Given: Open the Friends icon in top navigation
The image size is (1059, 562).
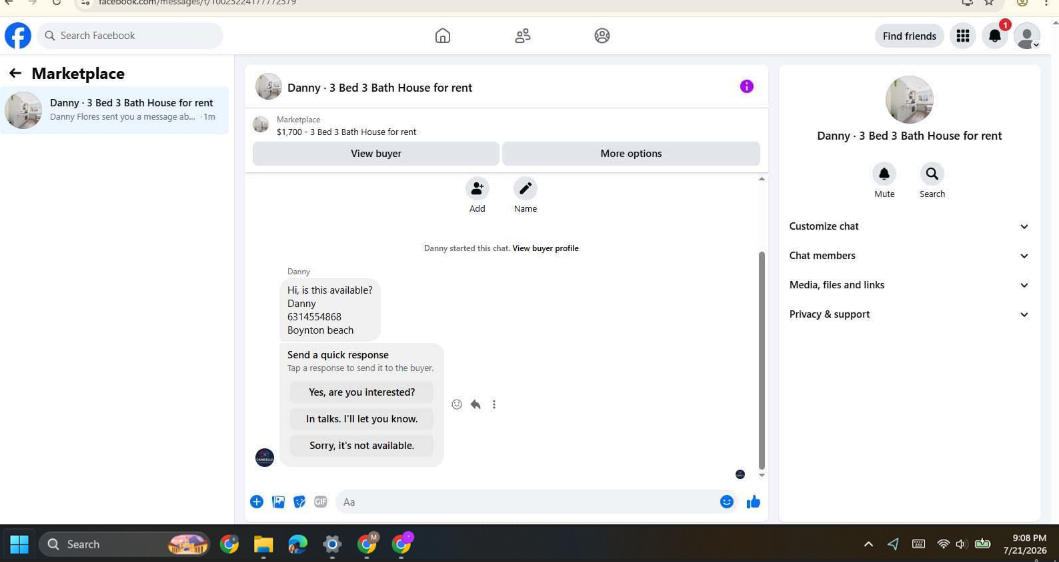Looking at the screenshot, I should (x=522, y=36).
